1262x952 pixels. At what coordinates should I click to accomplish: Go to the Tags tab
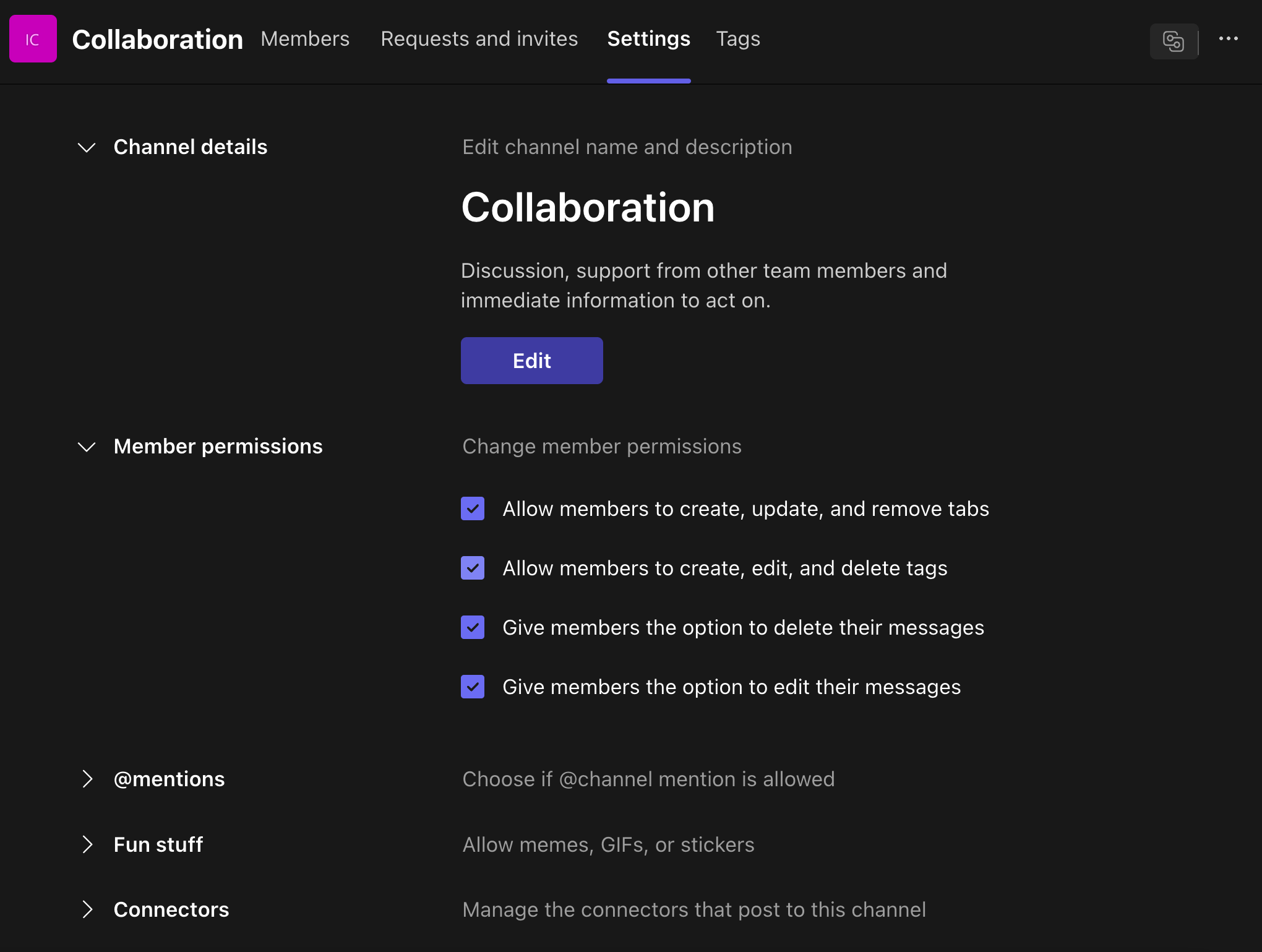pos(738,39)
